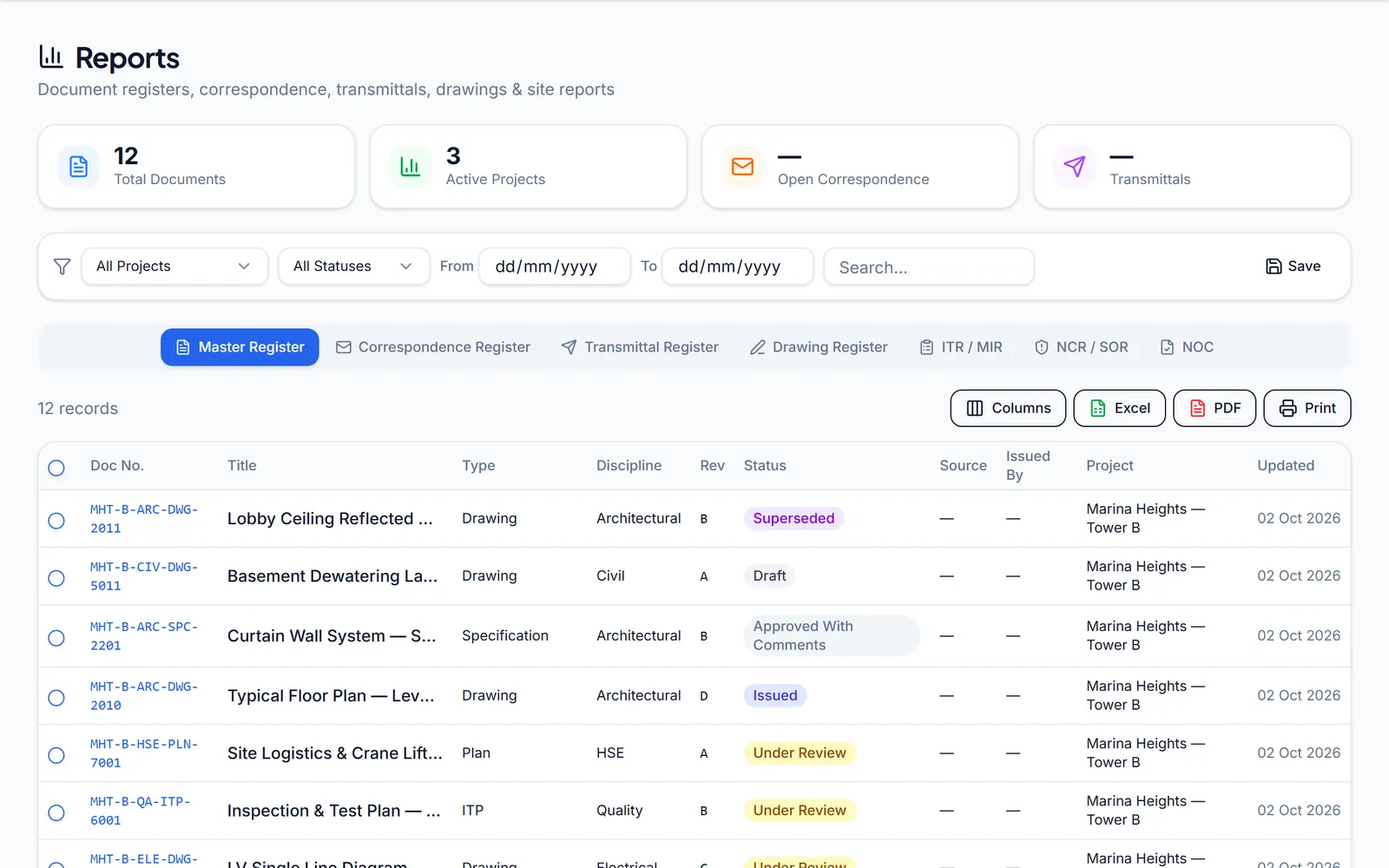Image resolution: width=1389 pixels, height=868 pixels.
Task: Select row MHT-B-ARC-DWG-2010 checkbox
Action: click(x=56, y=698)
